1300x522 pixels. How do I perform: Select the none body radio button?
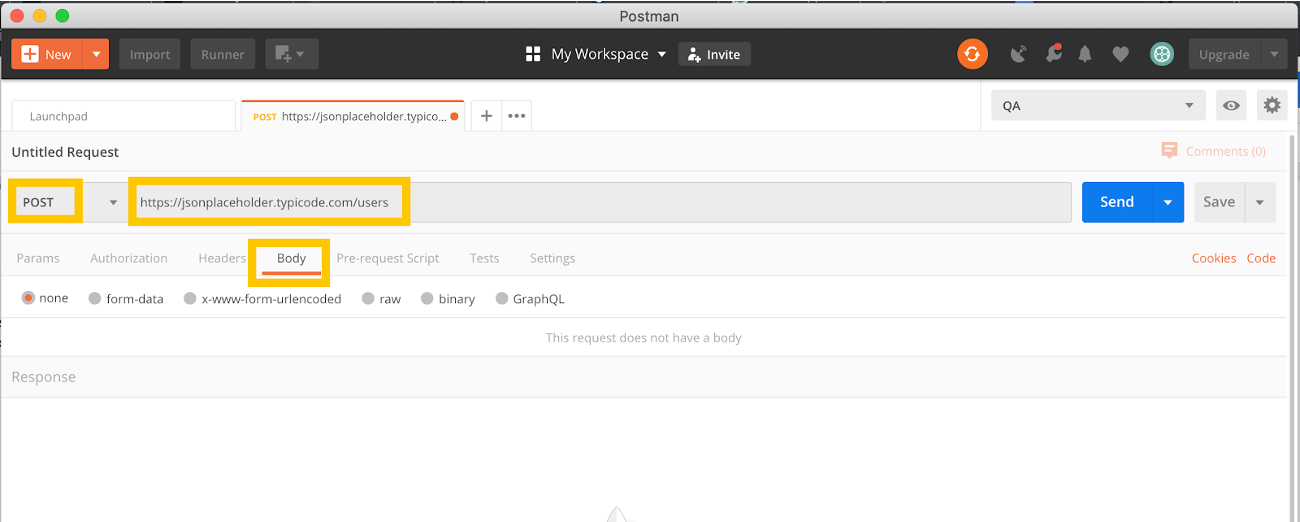[28, 298]
